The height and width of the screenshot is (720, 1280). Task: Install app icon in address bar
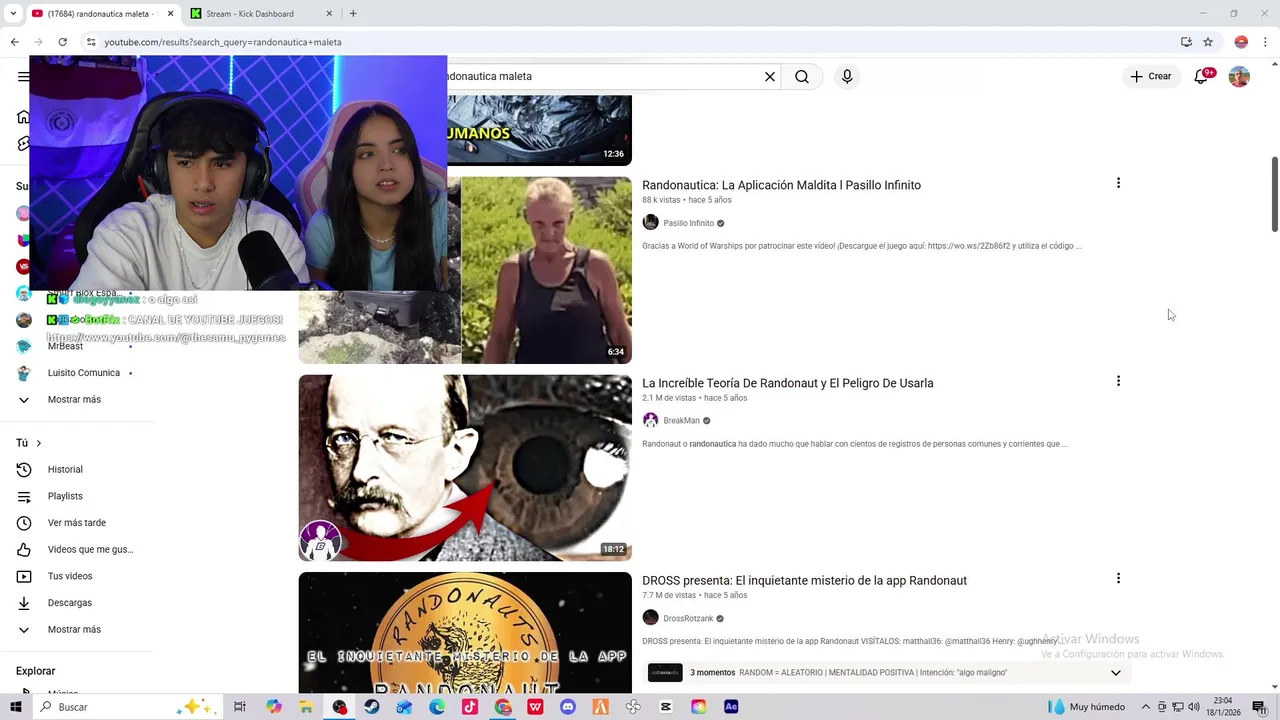(x=1186, y=42)
